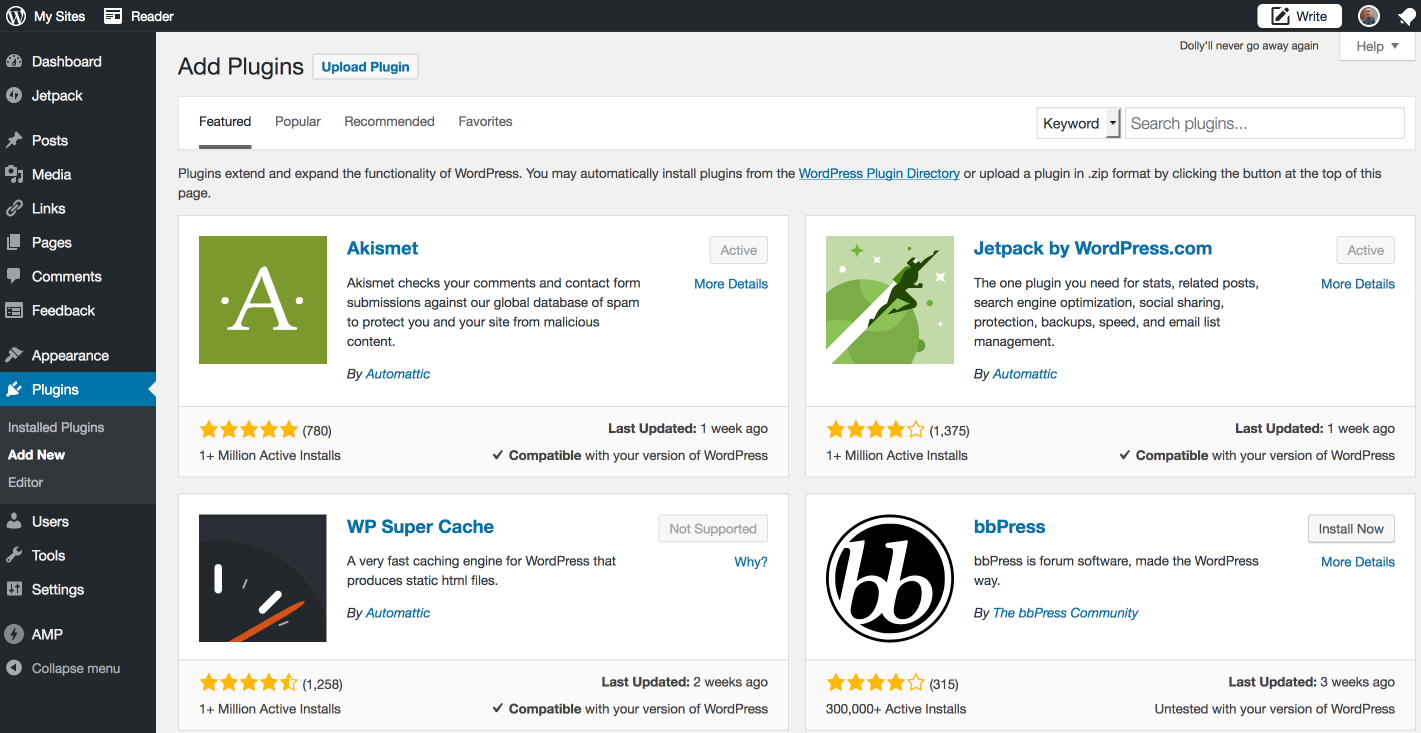This screenshot has height=733, width=1421.
Task: Collapse the admin sidebar menu
Action: [x=75, y=668]
